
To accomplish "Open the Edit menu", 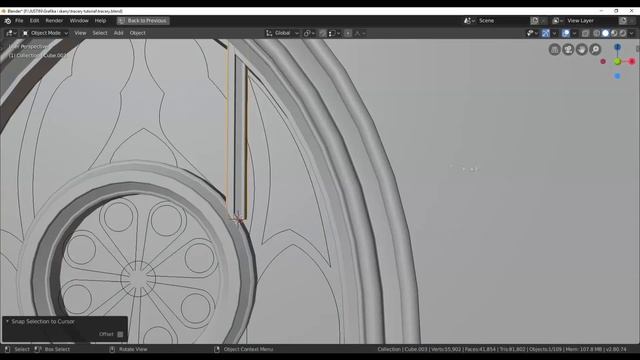I will pyautogui.click(x=34, y=21).
